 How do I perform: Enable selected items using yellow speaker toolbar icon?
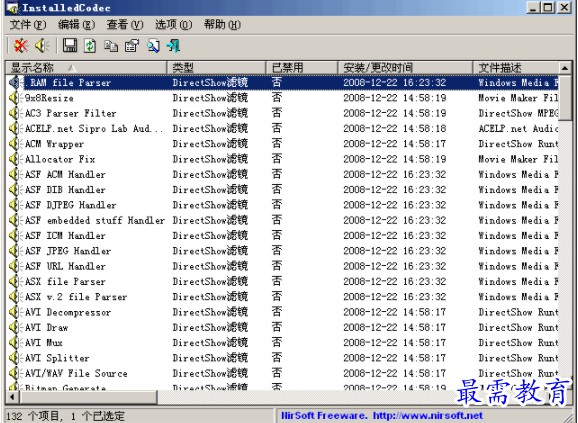point(42,46)
